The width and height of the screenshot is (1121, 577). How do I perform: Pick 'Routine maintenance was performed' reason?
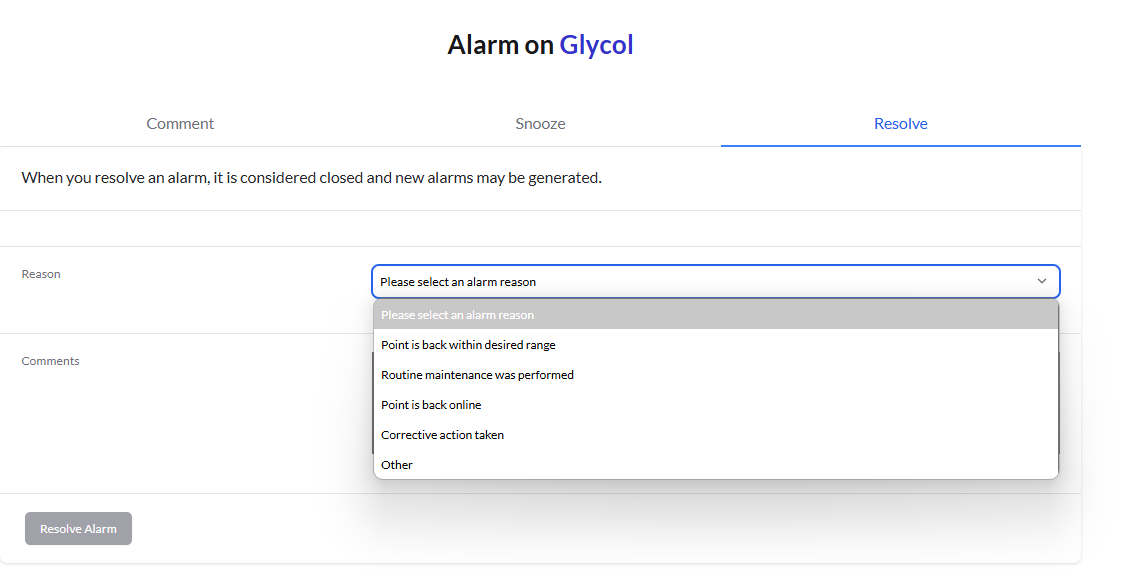click(x=716, y=375)
